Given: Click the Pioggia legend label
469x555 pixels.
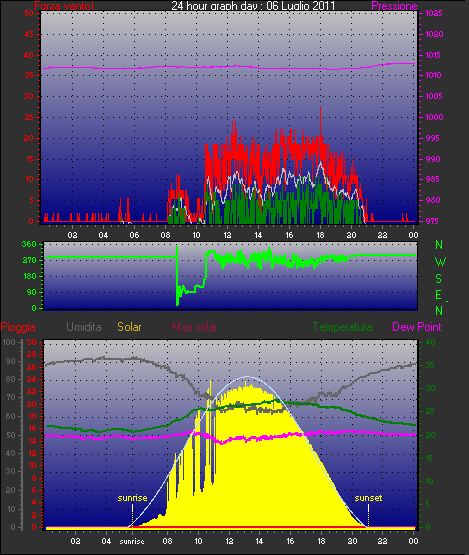Looking at the screenshot, I should pyautogui.click(x=18, y=327).
